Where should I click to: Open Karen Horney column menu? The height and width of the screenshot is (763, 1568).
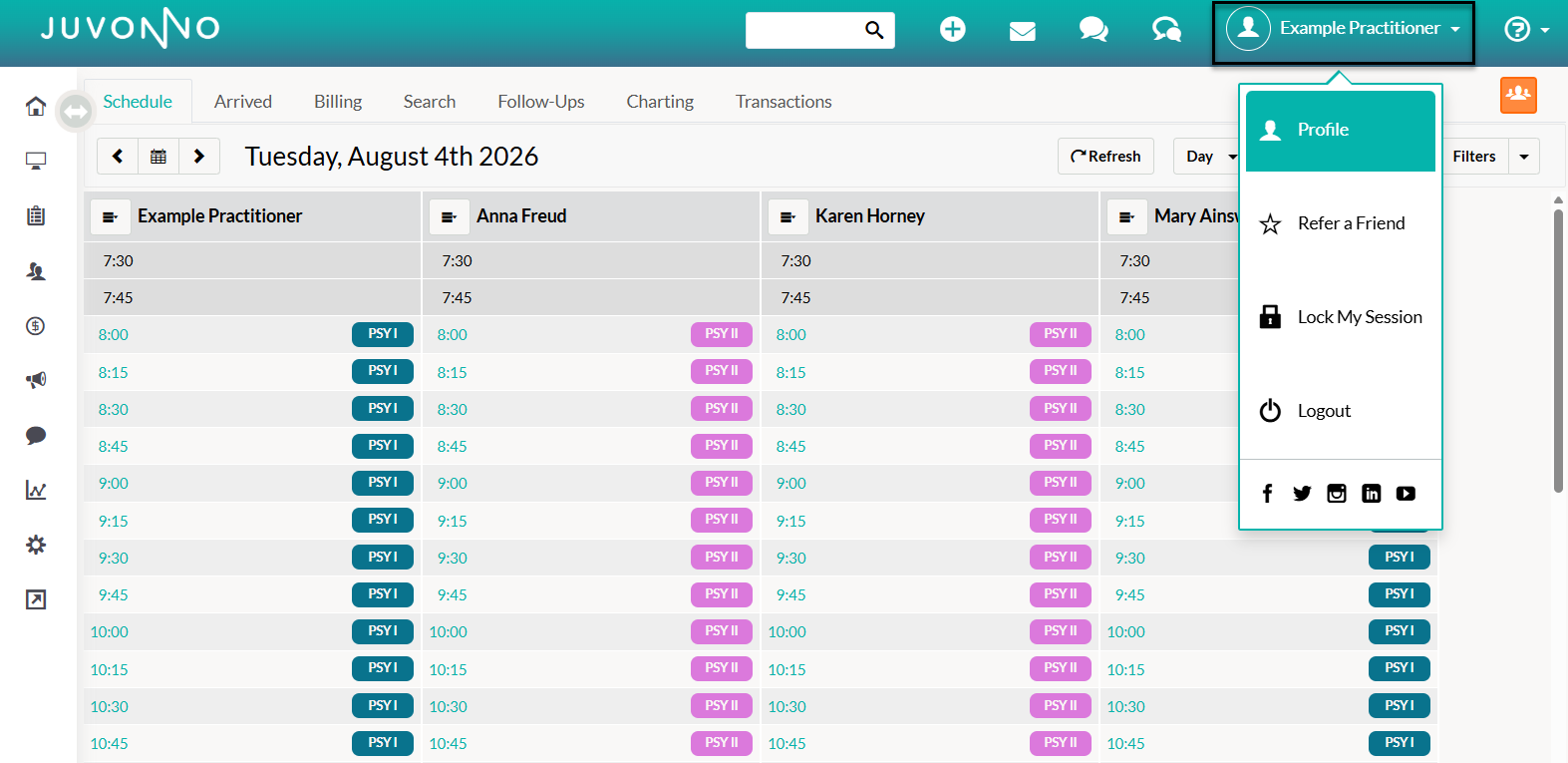[x=788, y=216]
